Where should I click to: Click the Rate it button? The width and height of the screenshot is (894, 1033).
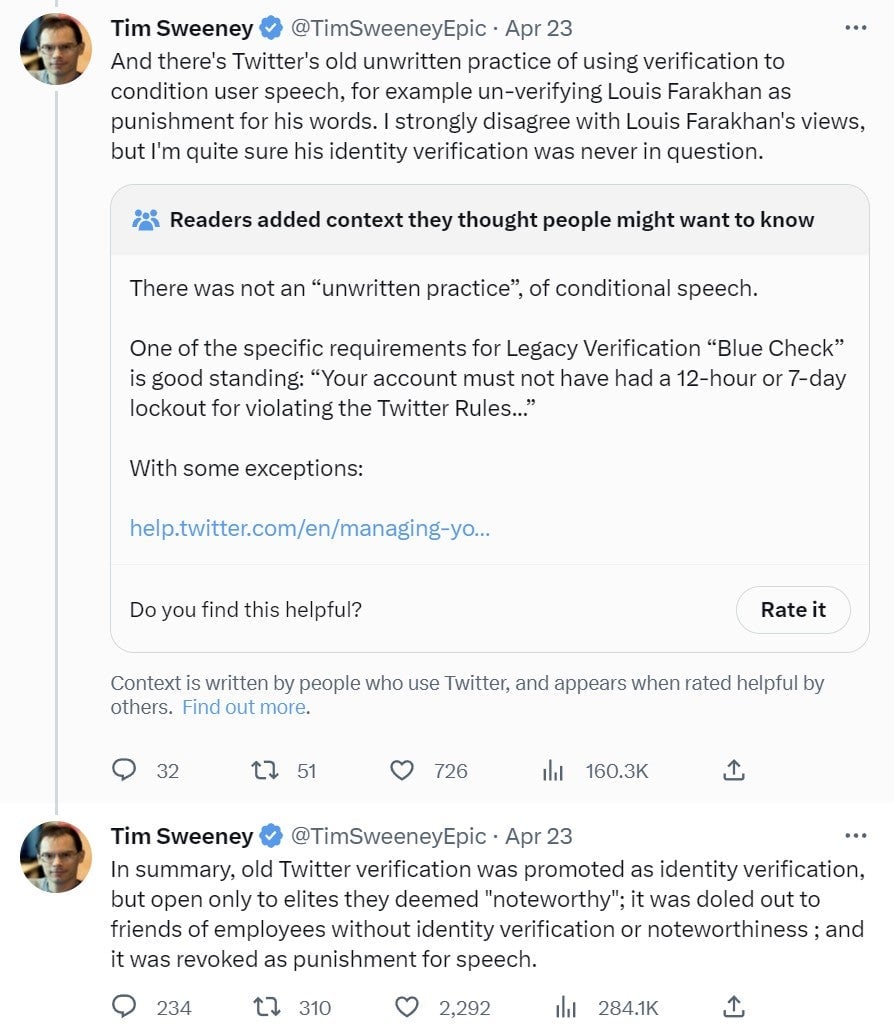[793, 609]
